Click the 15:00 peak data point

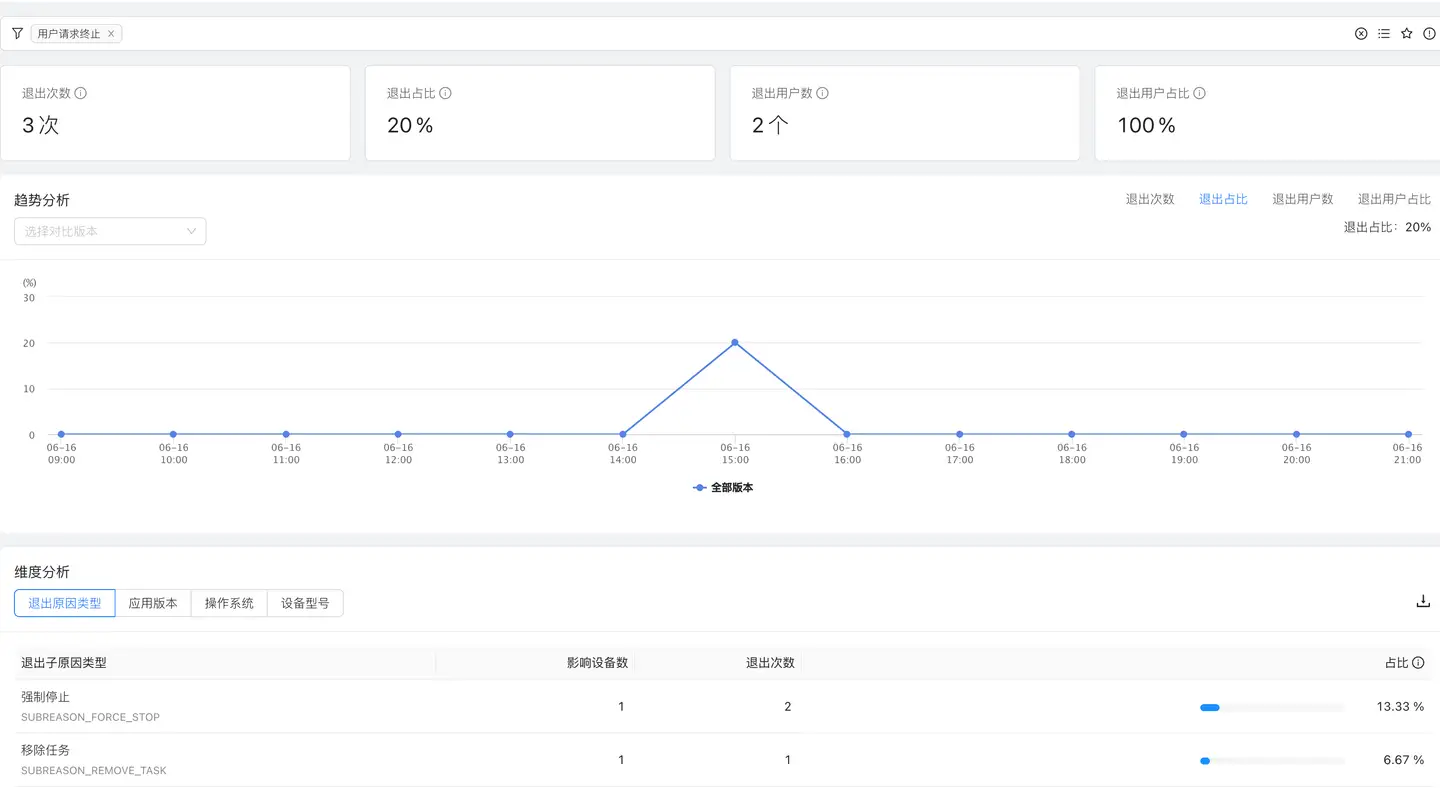coord(735,342)
